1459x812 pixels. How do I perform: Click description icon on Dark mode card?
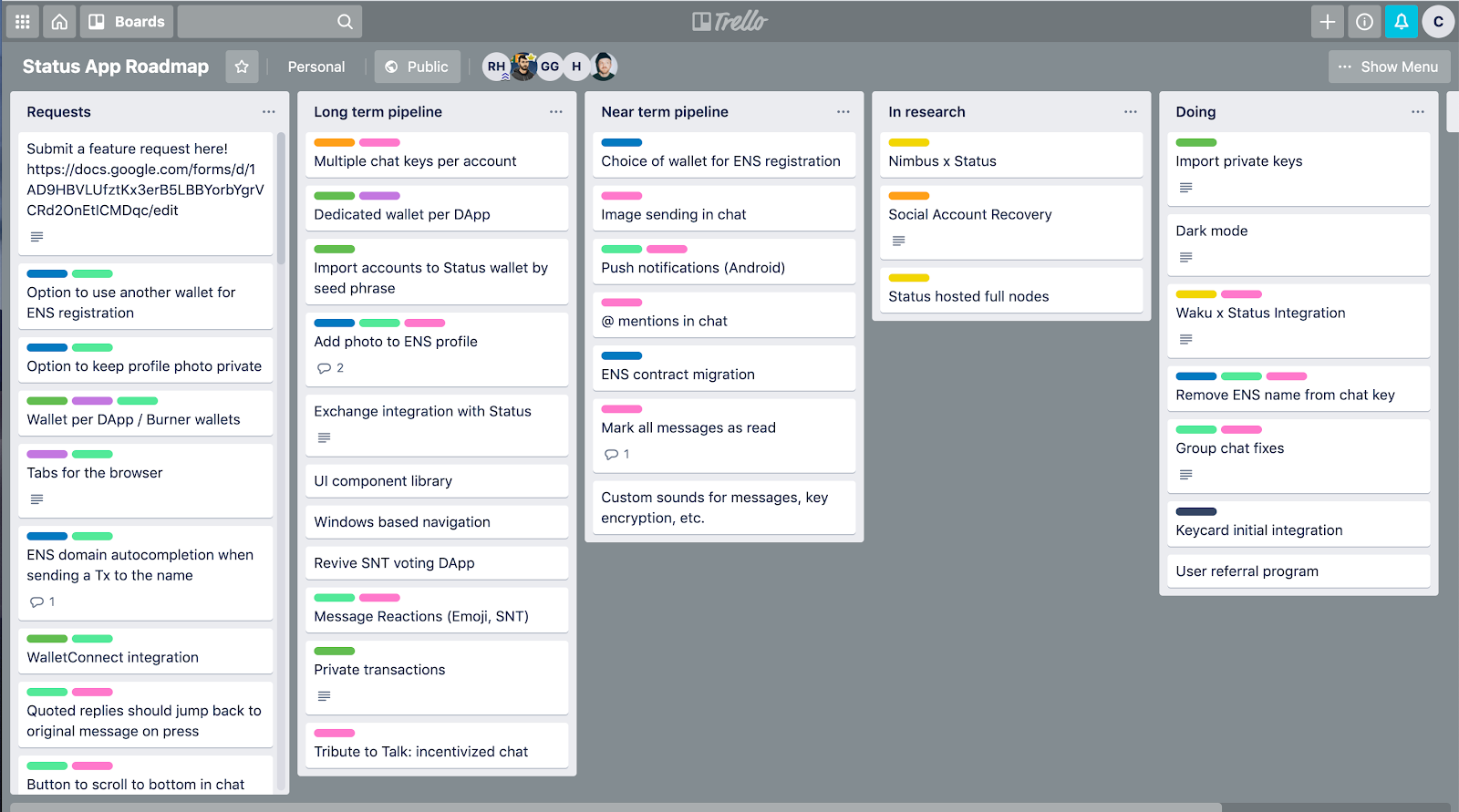pos(1185,258)
